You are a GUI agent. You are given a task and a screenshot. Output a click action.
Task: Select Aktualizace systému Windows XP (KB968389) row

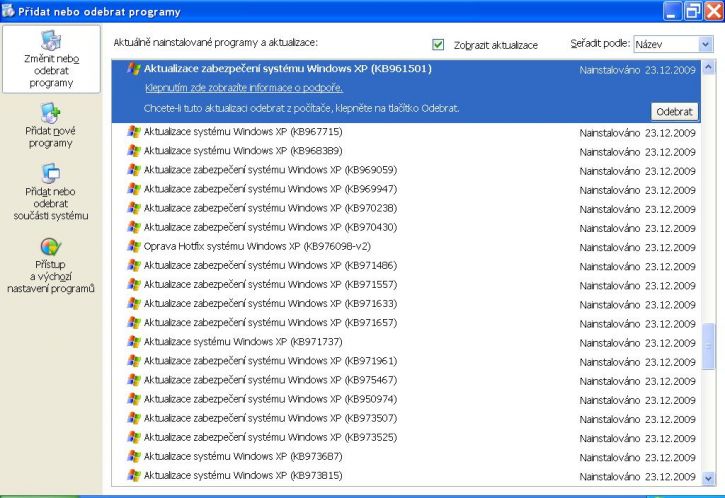click(x=406, y=151)
